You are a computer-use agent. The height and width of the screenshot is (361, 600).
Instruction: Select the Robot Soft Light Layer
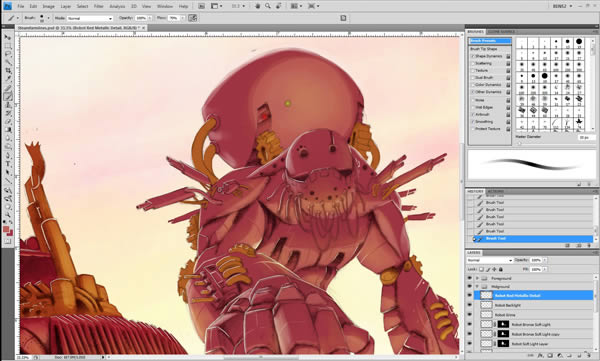click(x=534, y=344)
